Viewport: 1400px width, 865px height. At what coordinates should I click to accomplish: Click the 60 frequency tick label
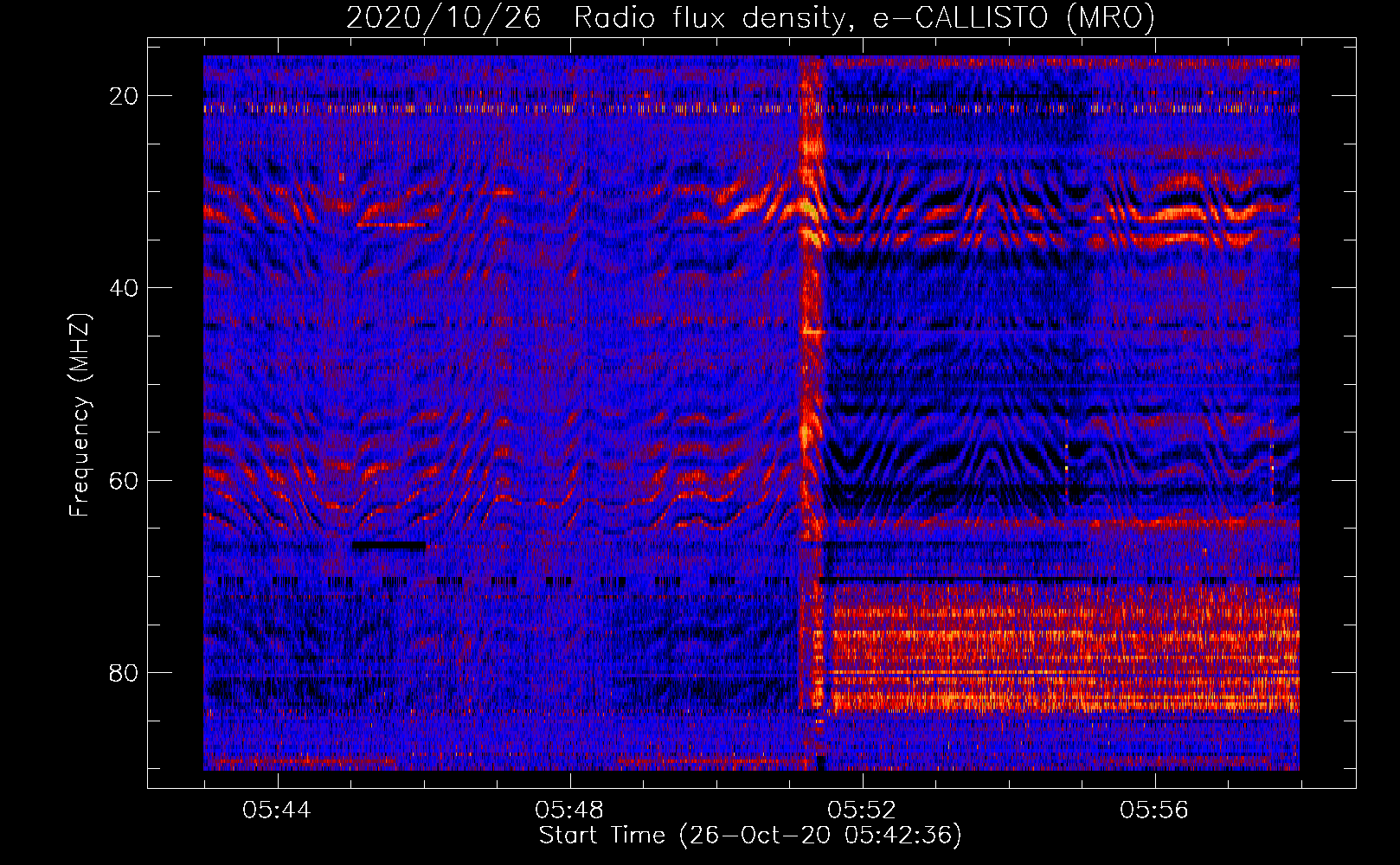(x=125, y=480)
